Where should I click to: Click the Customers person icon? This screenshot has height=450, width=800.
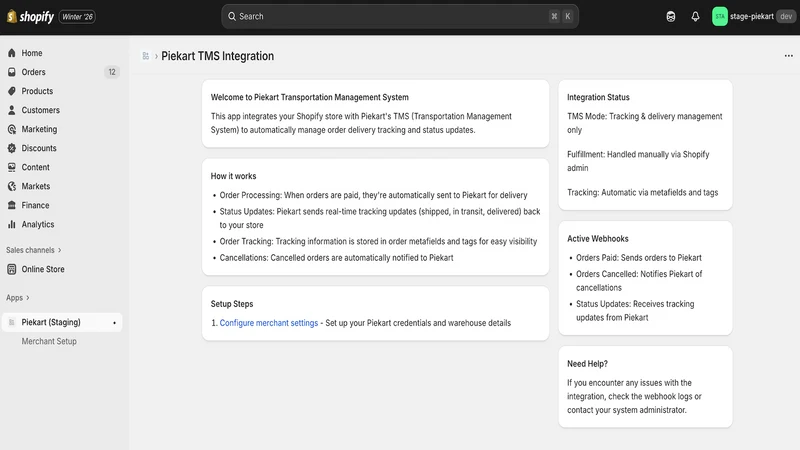pyautogui.click(x=12, y=110)
